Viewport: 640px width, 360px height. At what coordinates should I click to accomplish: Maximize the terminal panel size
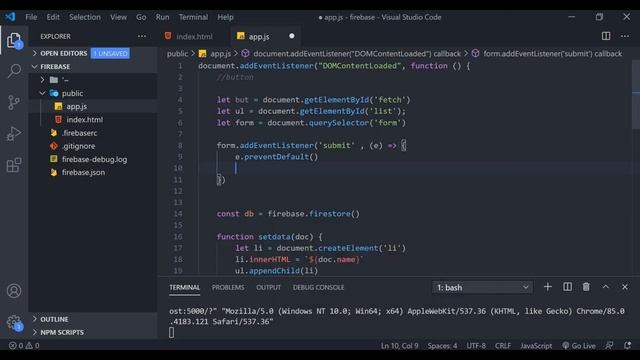(x=606, y=287)
